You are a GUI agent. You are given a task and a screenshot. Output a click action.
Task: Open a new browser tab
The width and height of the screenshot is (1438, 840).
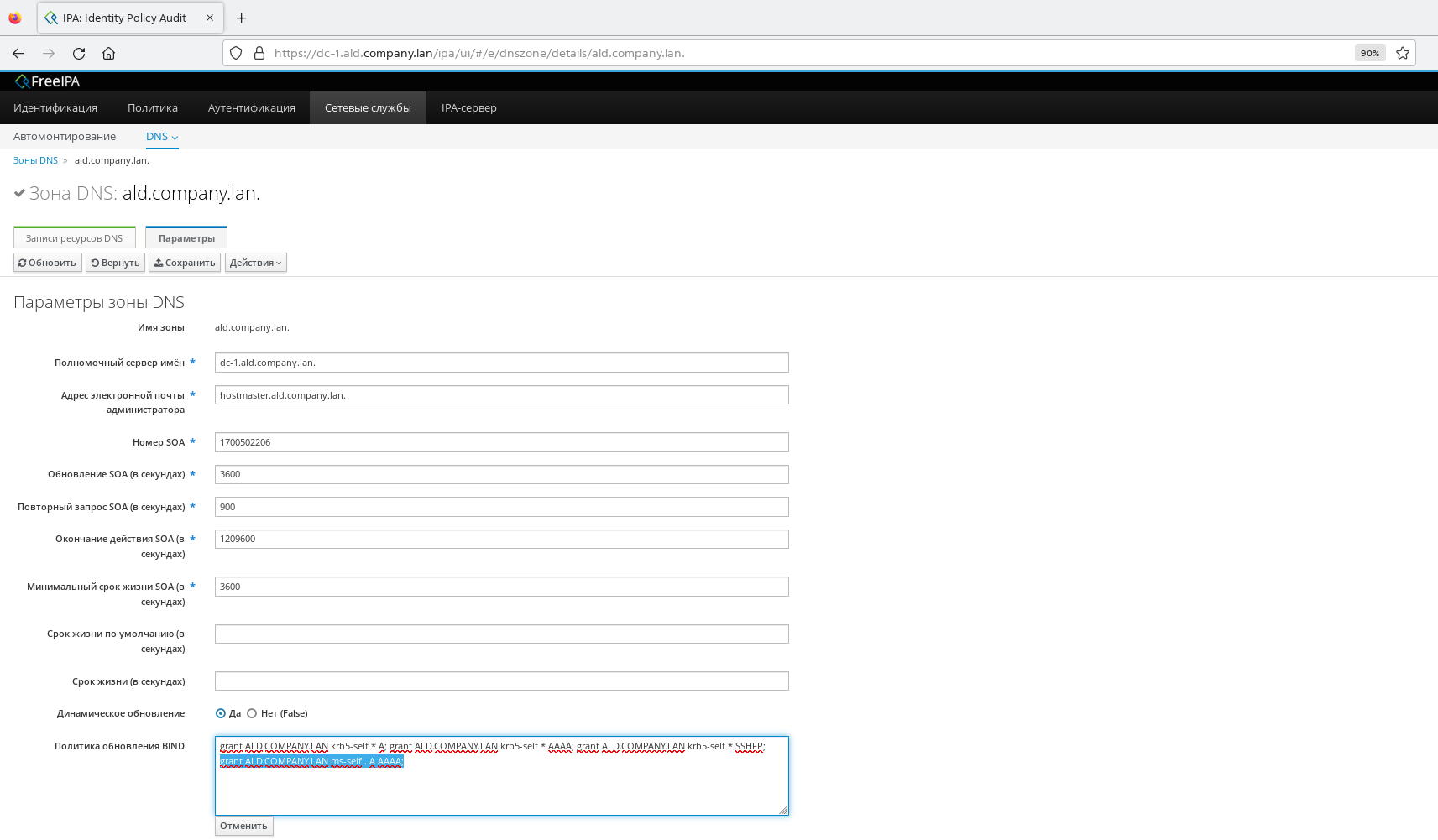(242, 18)
